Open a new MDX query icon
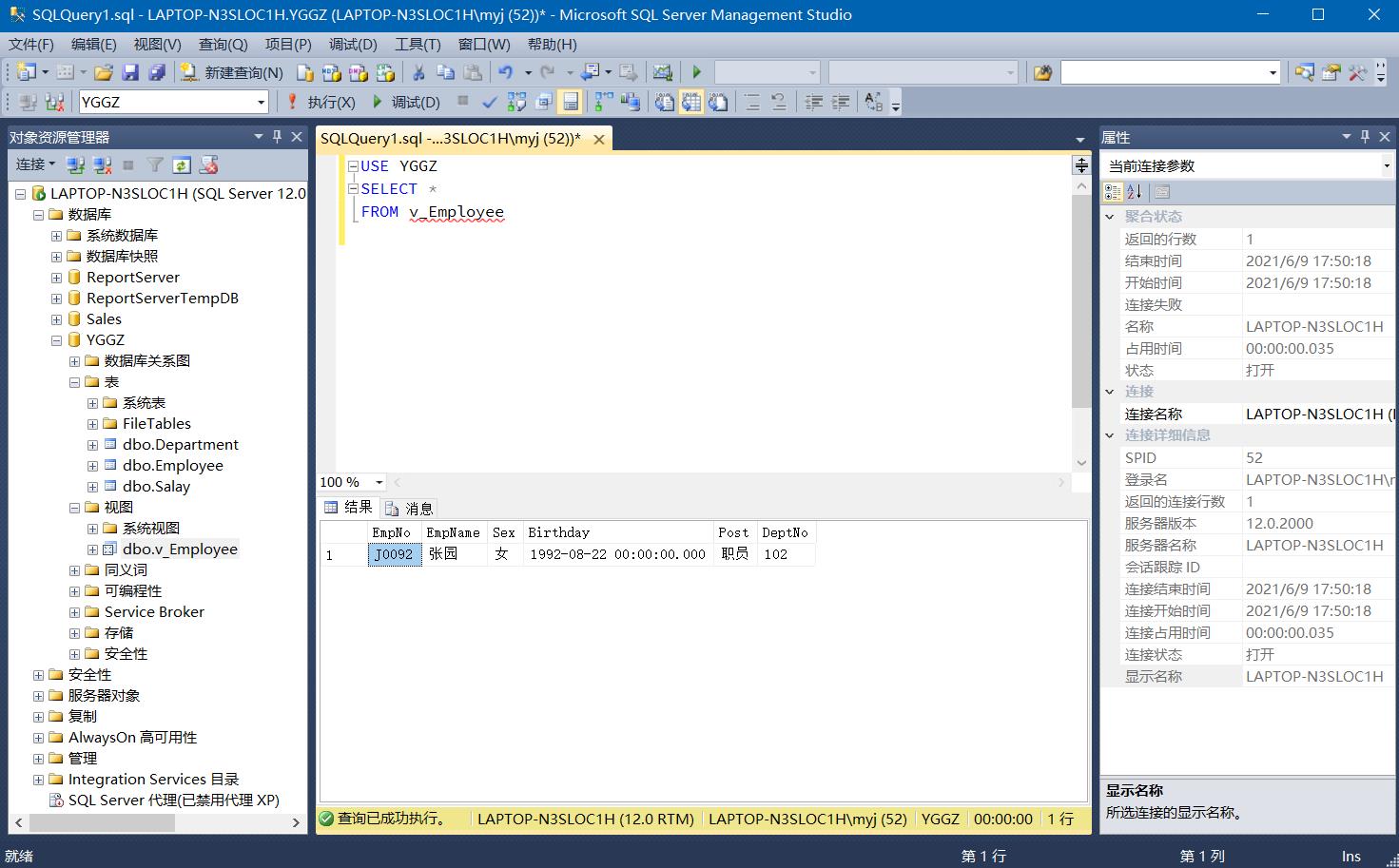Screen dimensions: 1399x868 331,72
